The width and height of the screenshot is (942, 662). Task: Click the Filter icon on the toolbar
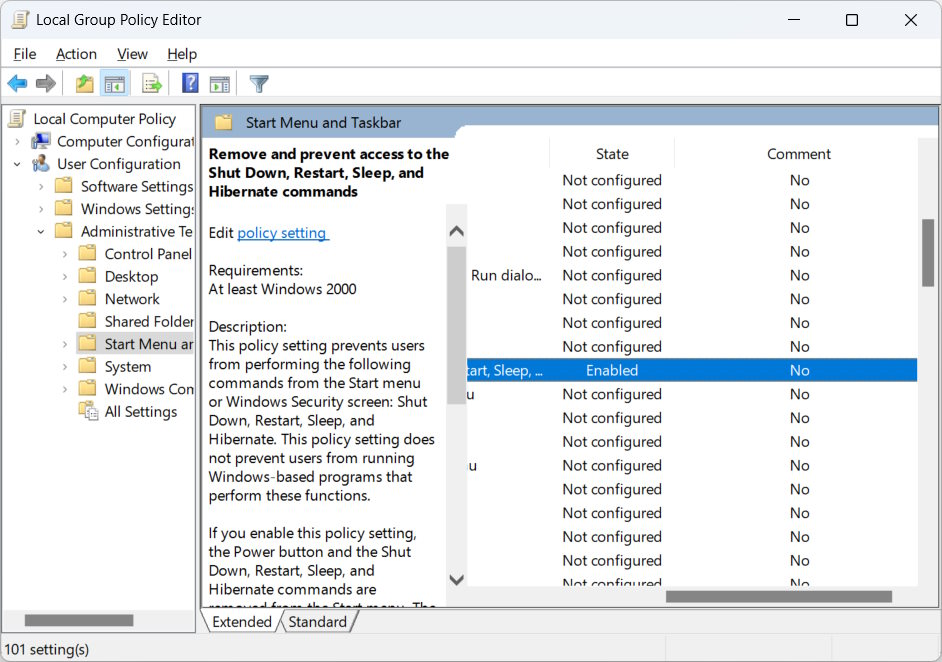[258, 83]
